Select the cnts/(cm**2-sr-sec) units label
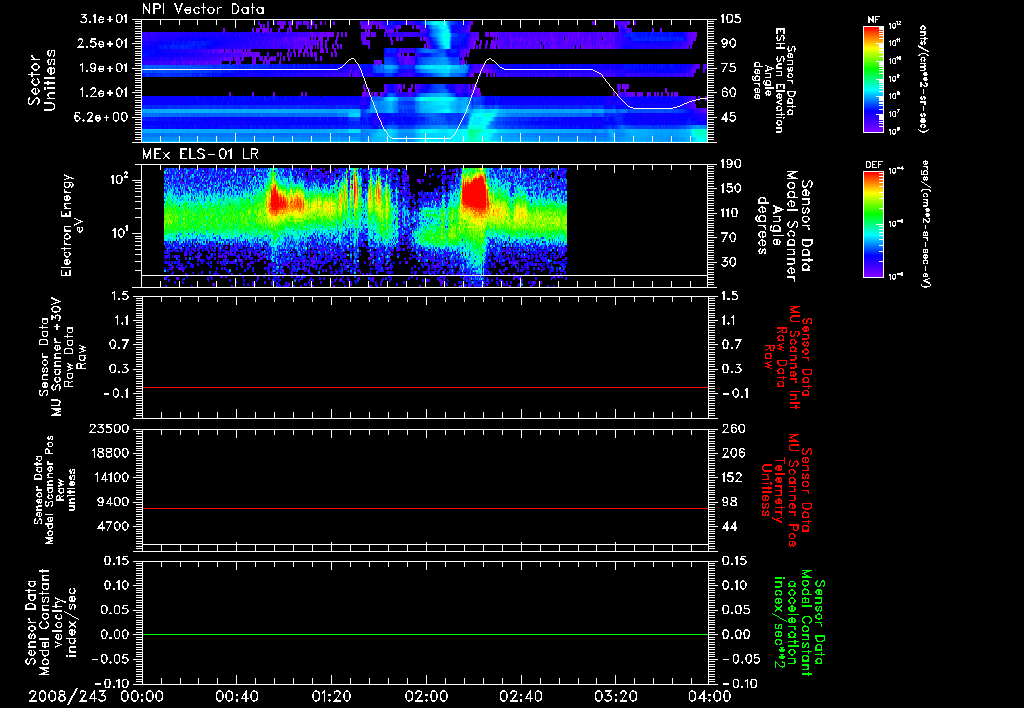Screen dimensions: 1024x708 point(923,79)
